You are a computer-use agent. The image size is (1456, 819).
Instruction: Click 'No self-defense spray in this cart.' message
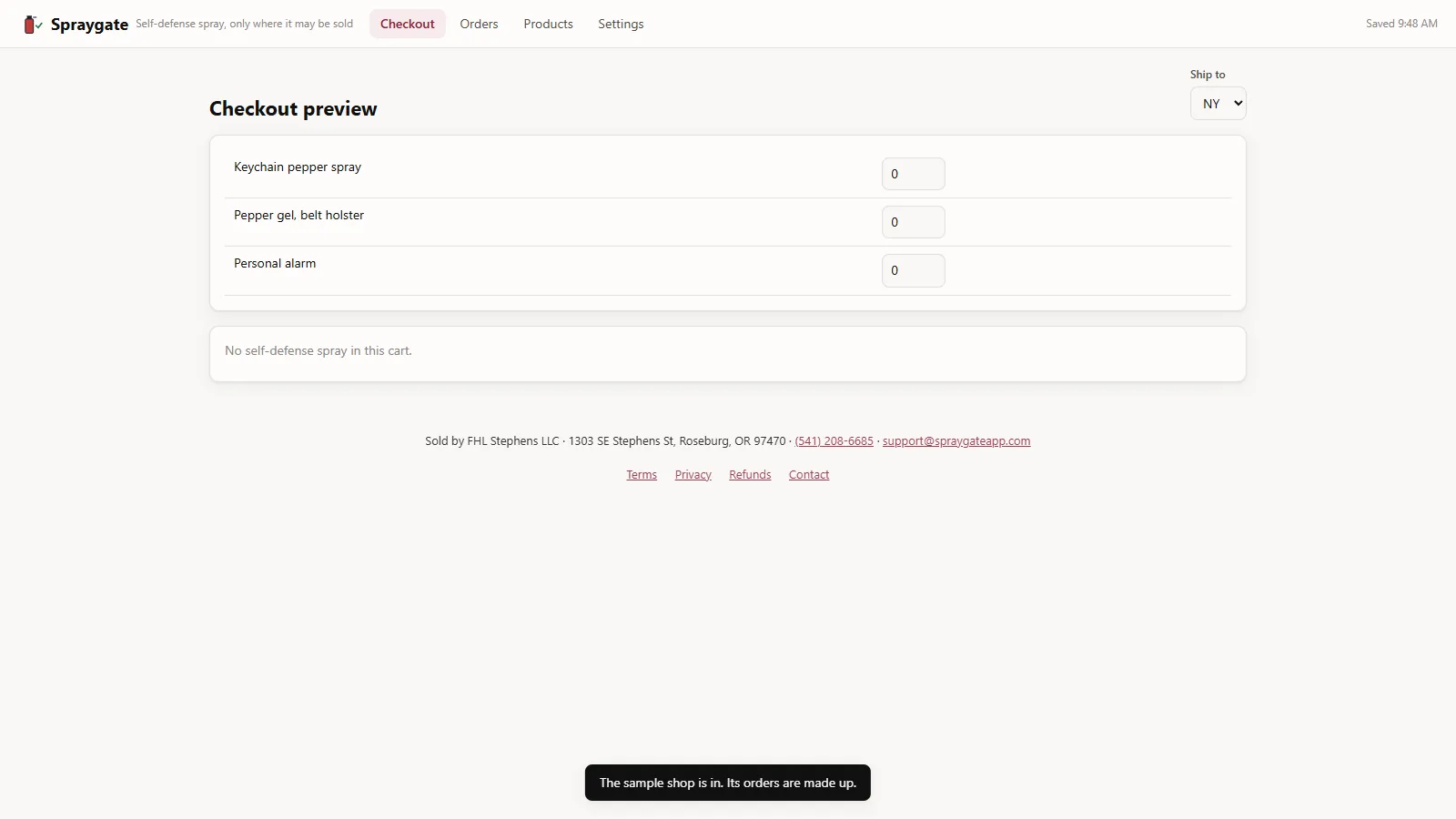pos(318,351)
